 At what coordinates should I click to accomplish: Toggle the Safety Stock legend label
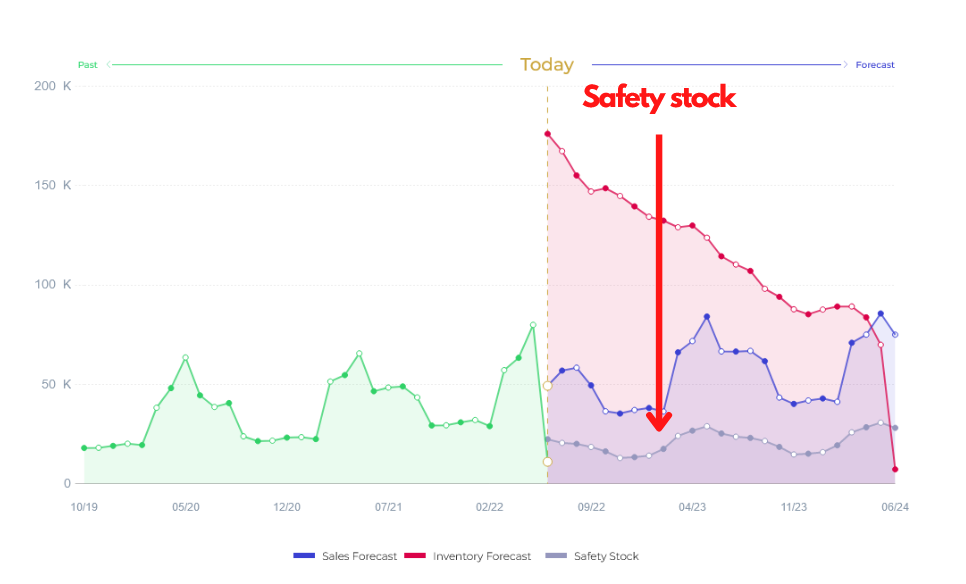[x=606, y=556]
